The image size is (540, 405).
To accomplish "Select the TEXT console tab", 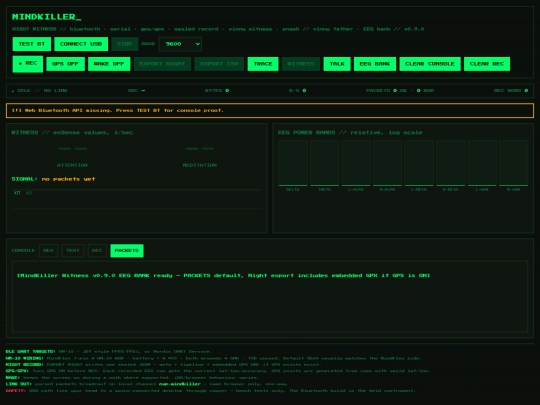I will tap(73, 251).
